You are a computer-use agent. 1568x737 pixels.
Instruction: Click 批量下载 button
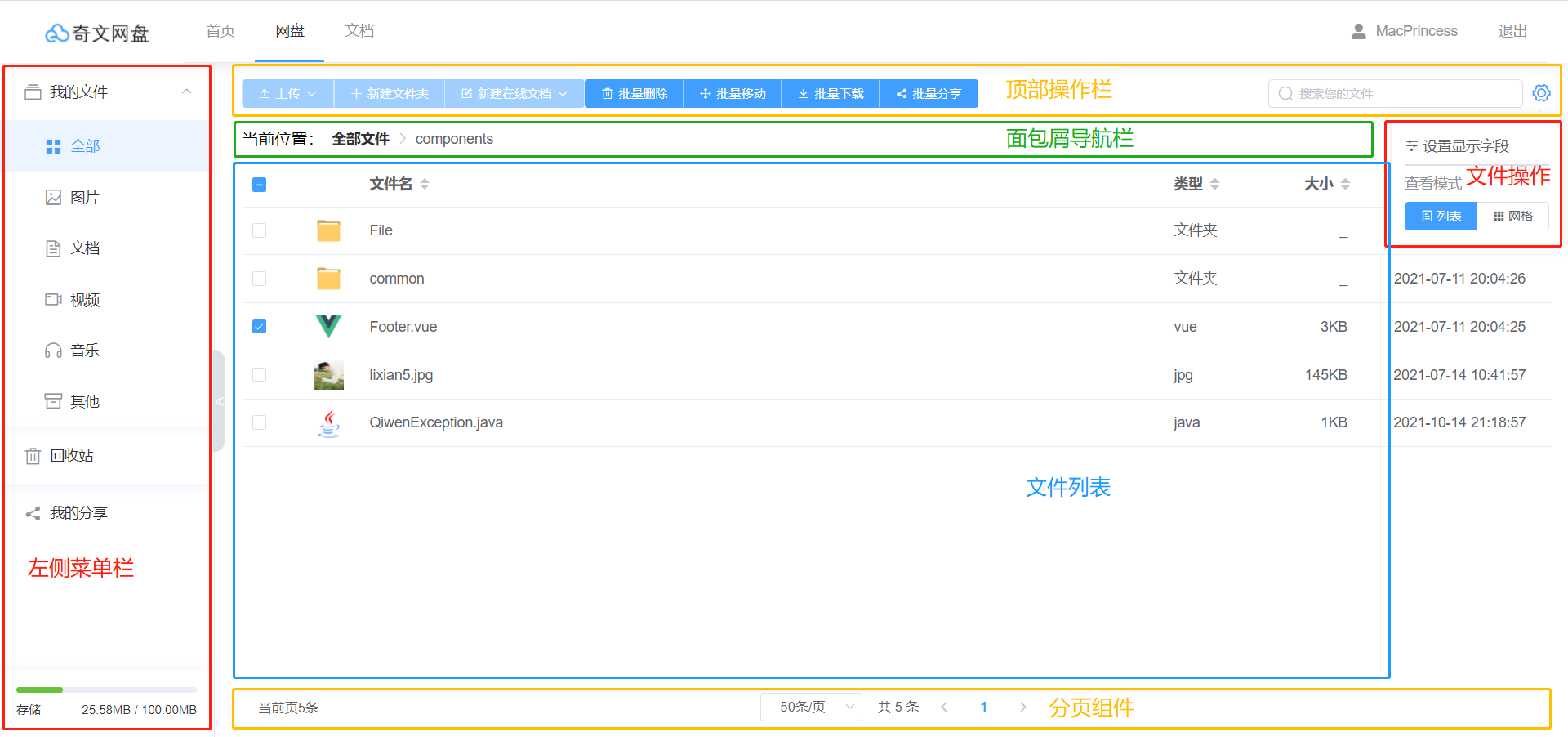pos(831,94)
